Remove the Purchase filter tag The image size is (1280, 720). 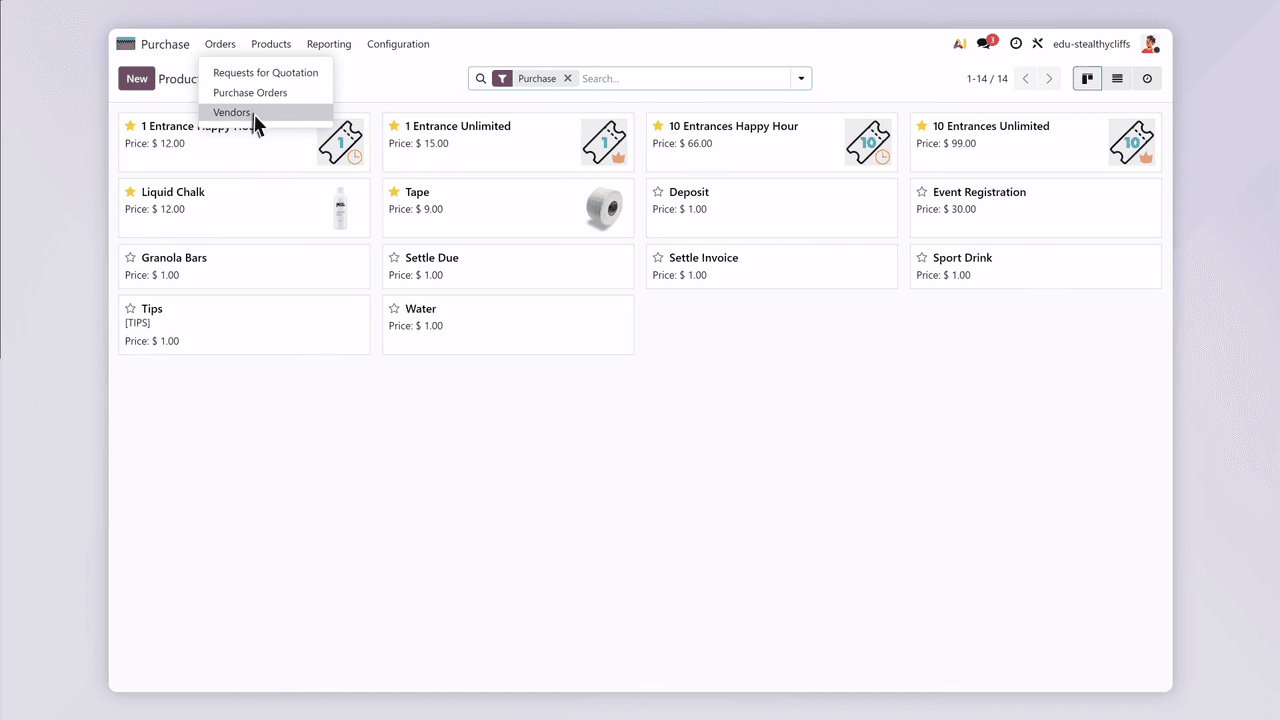coord(567,79)
